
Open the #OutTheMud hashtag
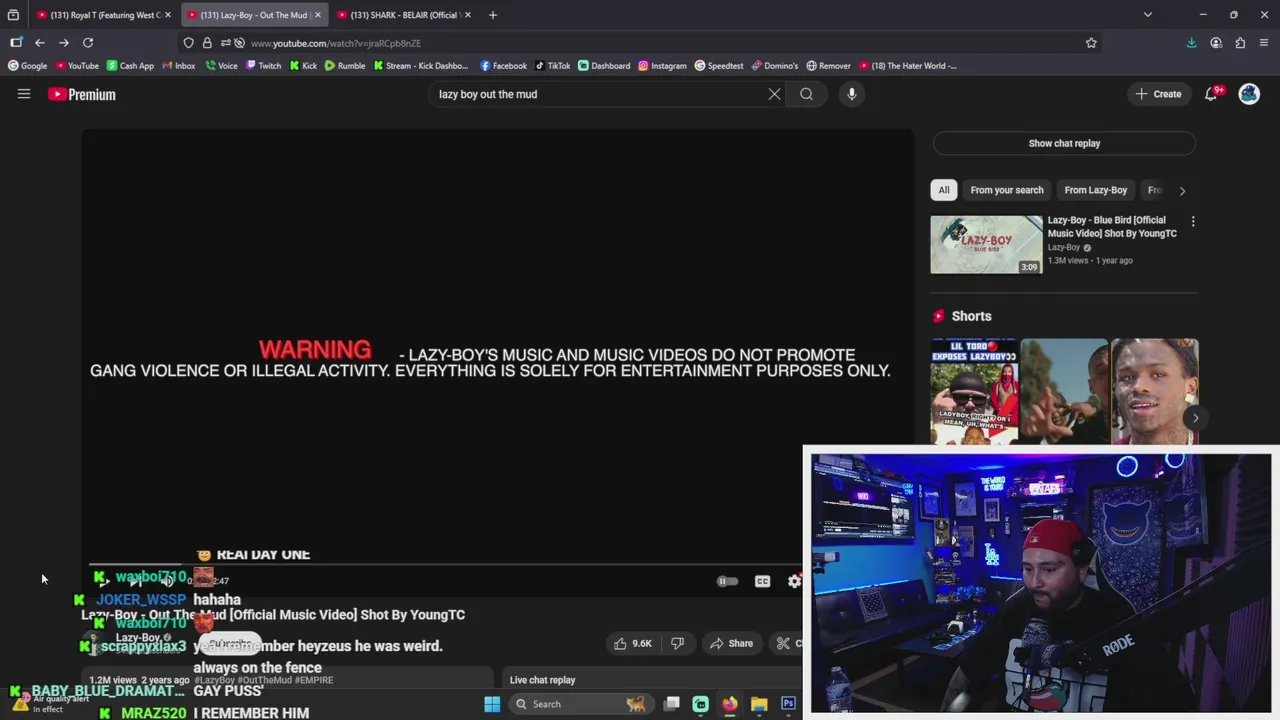coord(265,680)
